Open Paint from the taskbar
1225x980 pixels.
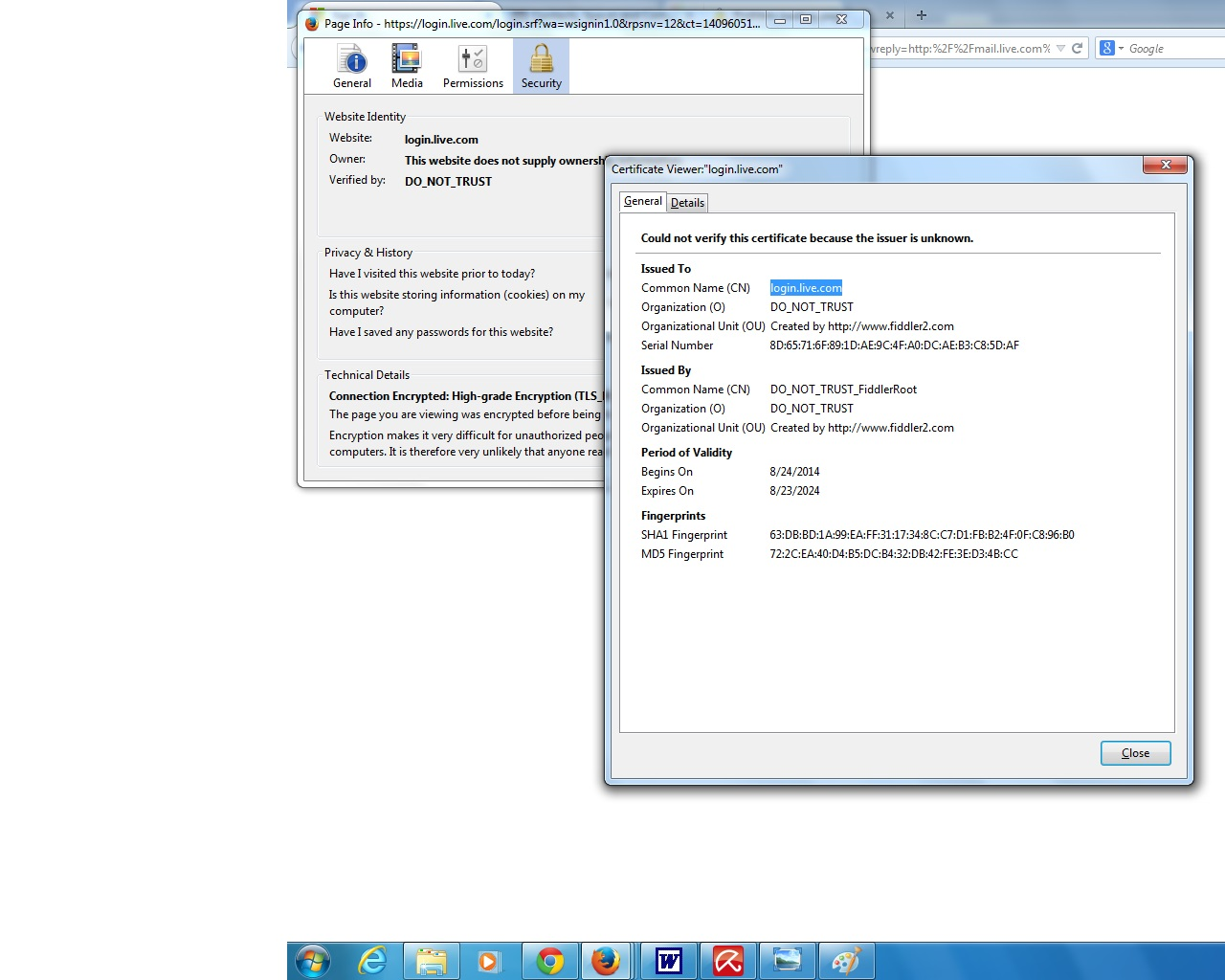tap(846, 961)
